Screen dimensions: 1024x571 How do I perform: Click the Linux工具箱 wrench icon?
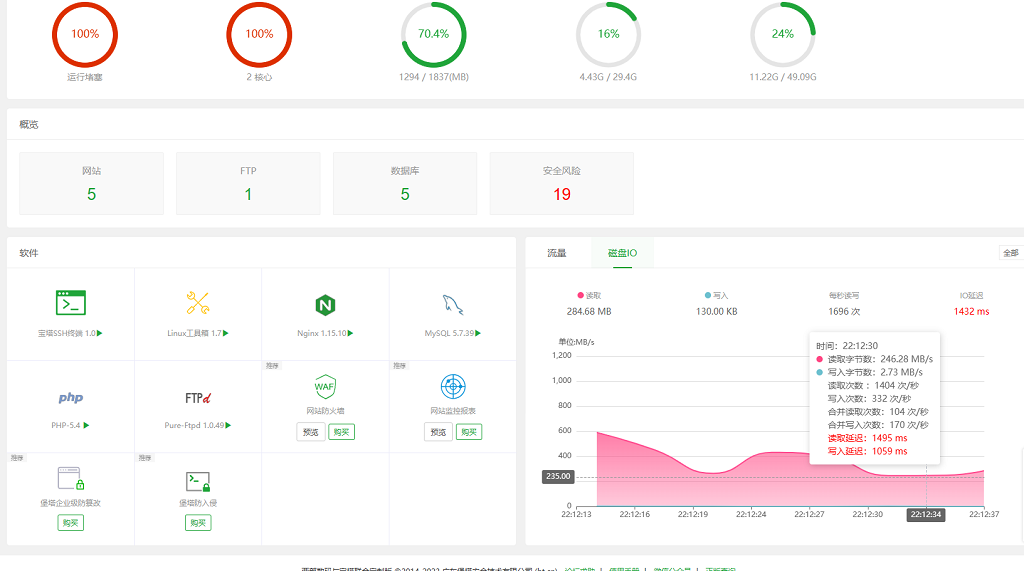198,303
